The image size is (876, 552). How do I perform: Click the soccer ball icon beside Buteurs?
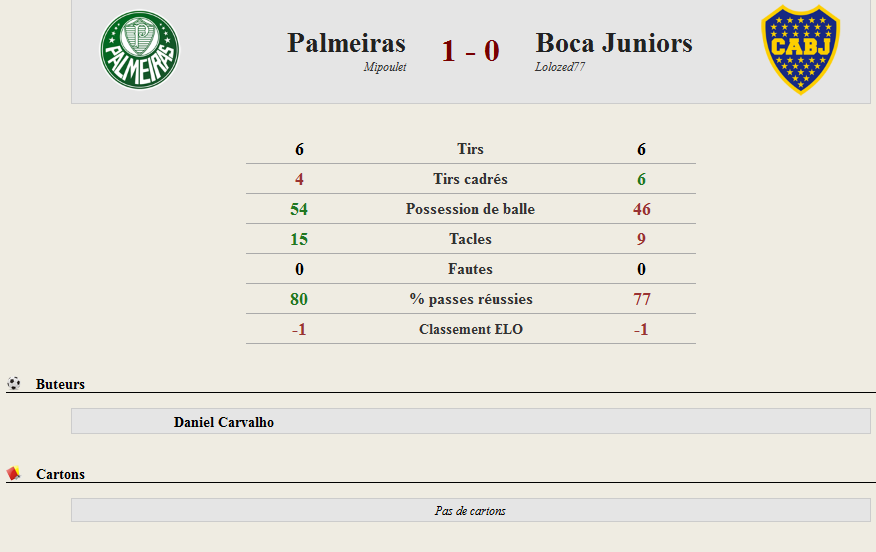coord(14,383)
